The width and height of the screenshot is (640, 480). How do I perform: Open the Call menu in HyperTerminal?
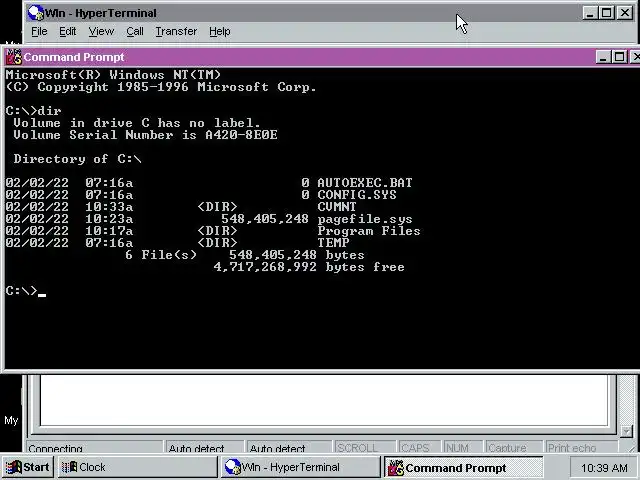tap(135, 31)
